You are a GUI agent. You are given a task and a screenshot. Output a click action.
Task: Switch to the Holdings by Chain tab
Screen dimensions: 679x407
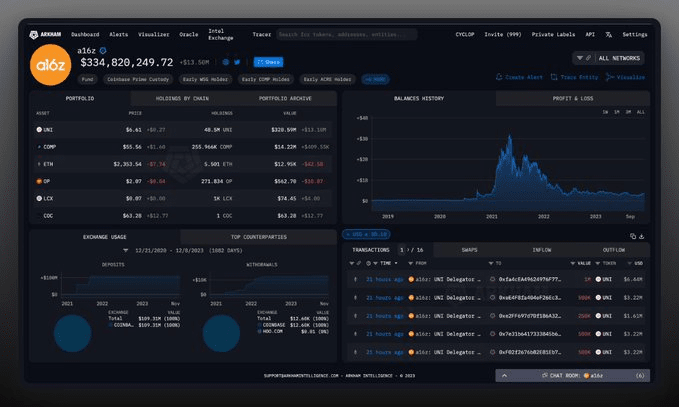tap(182, 99)
